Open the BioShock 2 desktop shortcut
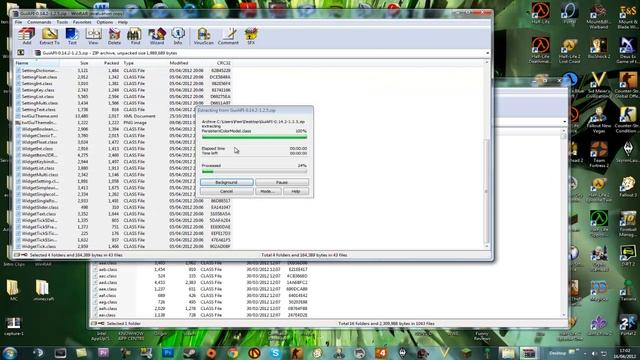This screenshot has height=360, width=640. [x=599, y=48]
